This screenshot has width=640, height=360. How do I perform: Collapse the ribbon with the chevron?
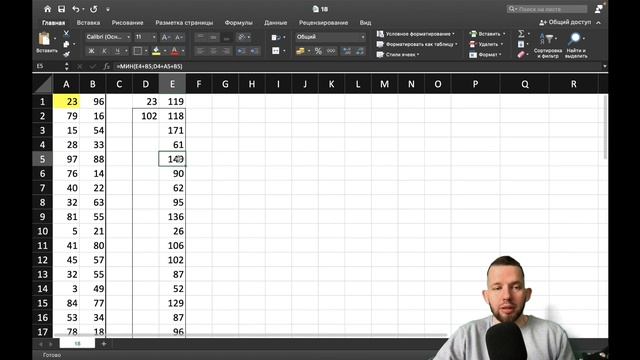(x=598, y=22)
